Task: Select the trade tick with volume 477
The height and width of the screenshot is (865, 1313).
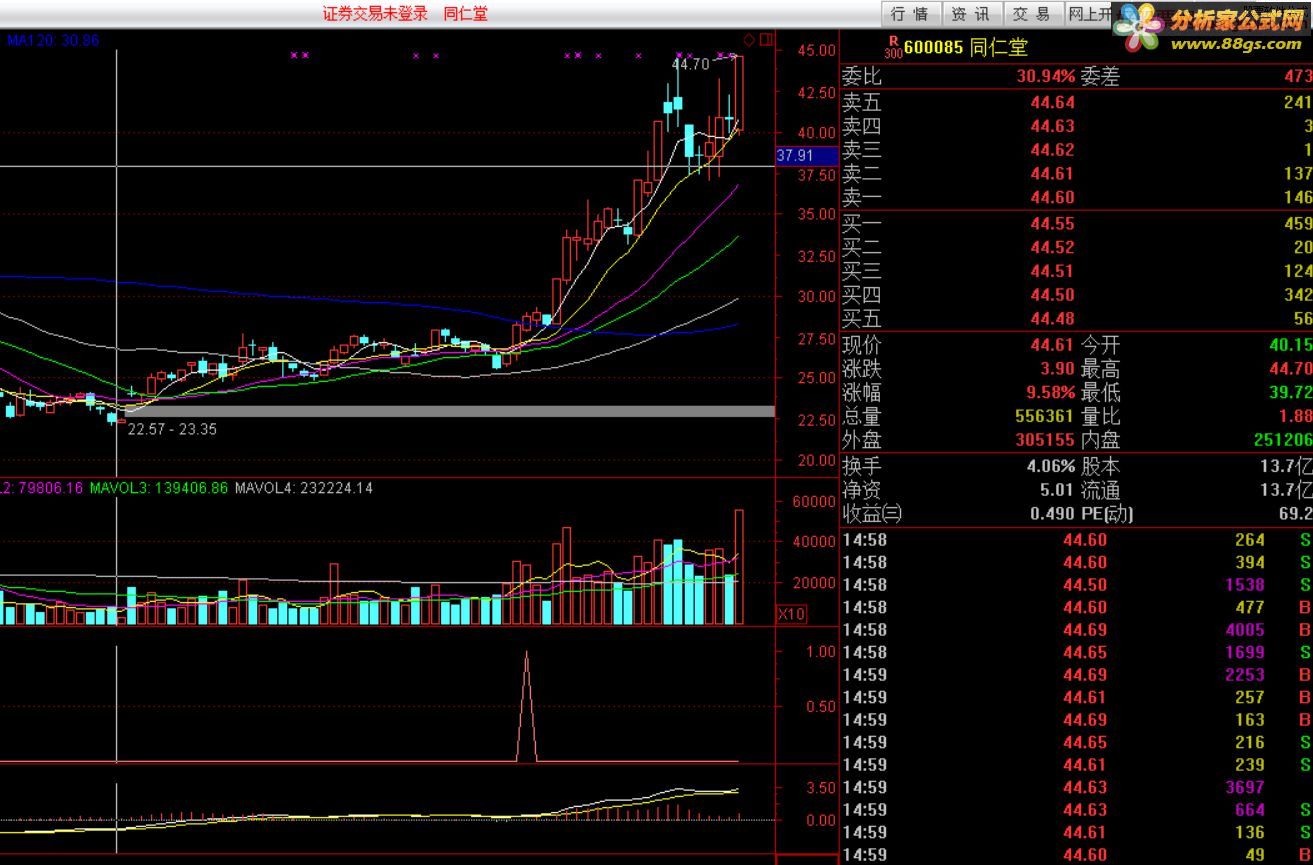Action: point(1077,607)
